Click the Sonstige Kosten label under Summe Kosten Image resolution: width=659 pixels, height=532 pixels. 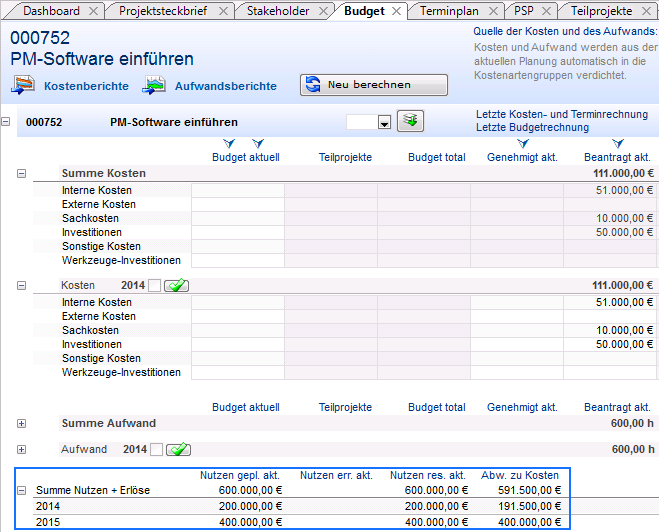pos(101,246)
